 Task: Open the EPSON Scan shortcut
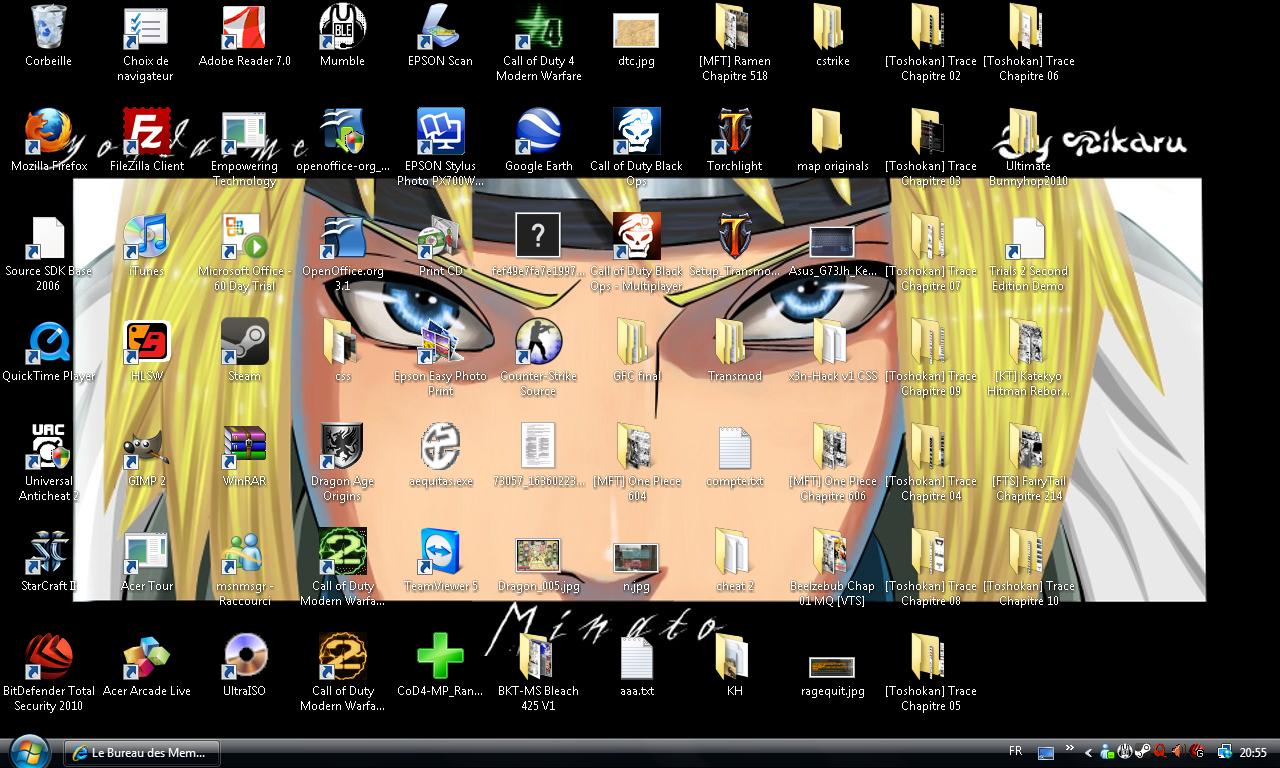pos(440,27)
